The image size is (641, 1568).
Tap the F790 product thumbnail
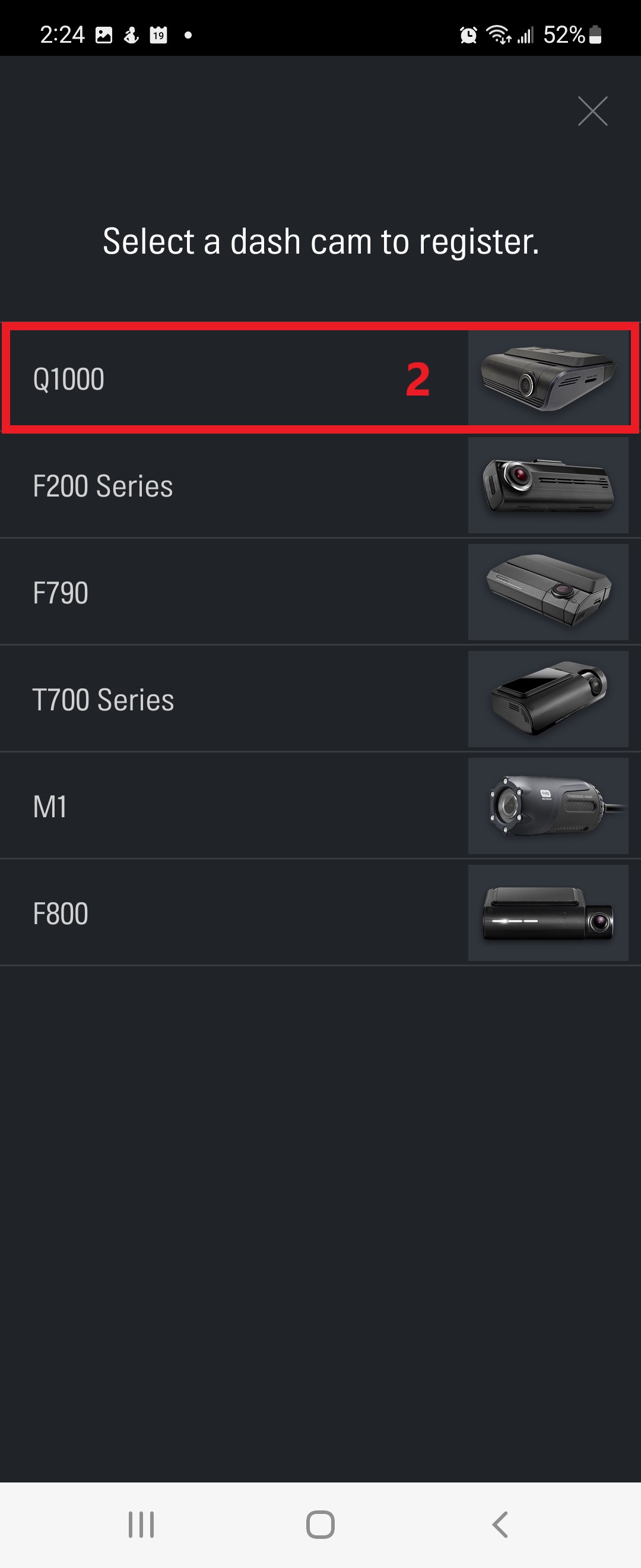click(548, 592)
